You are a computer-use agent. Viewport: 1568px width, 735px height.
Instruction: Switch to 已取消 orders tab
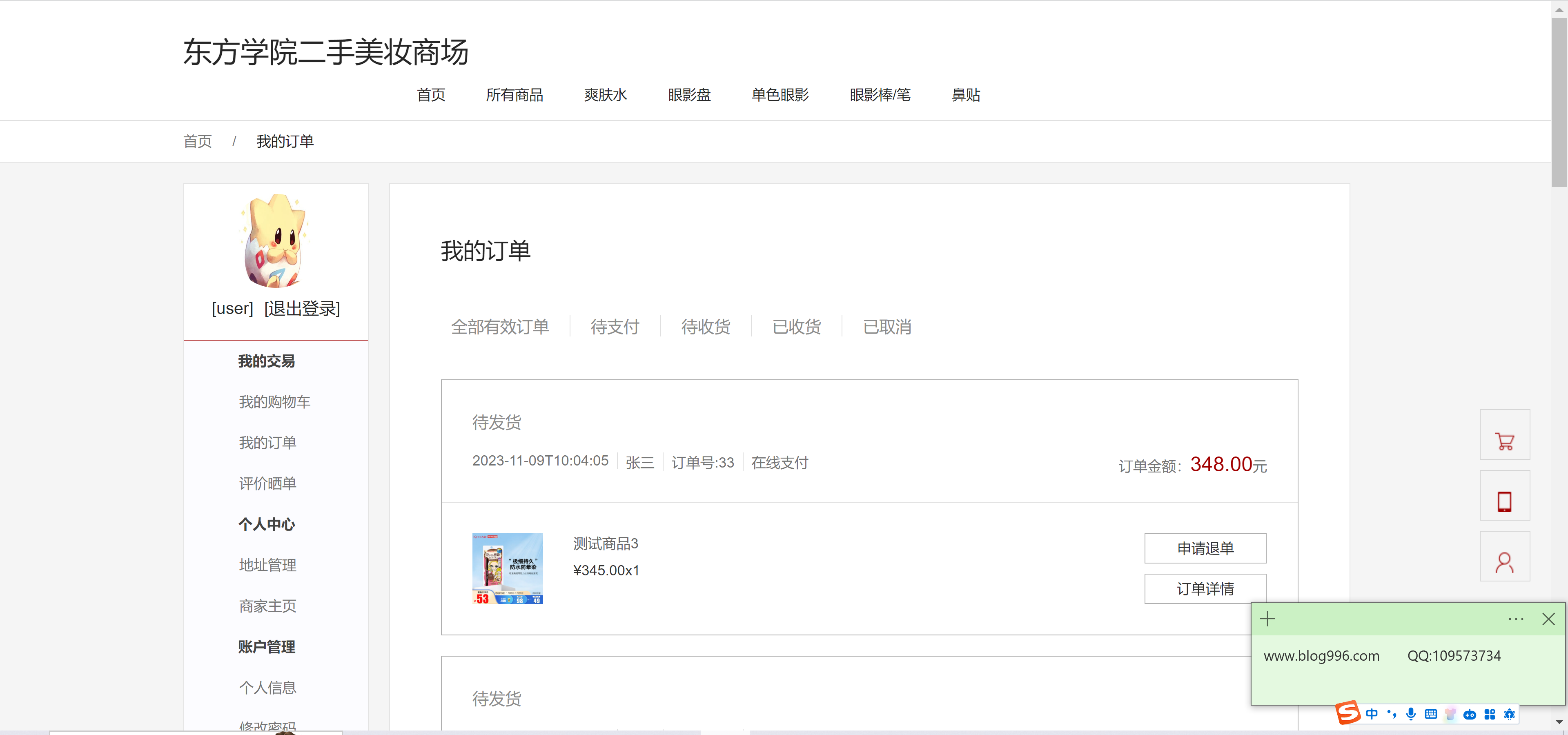pos(887,327)
